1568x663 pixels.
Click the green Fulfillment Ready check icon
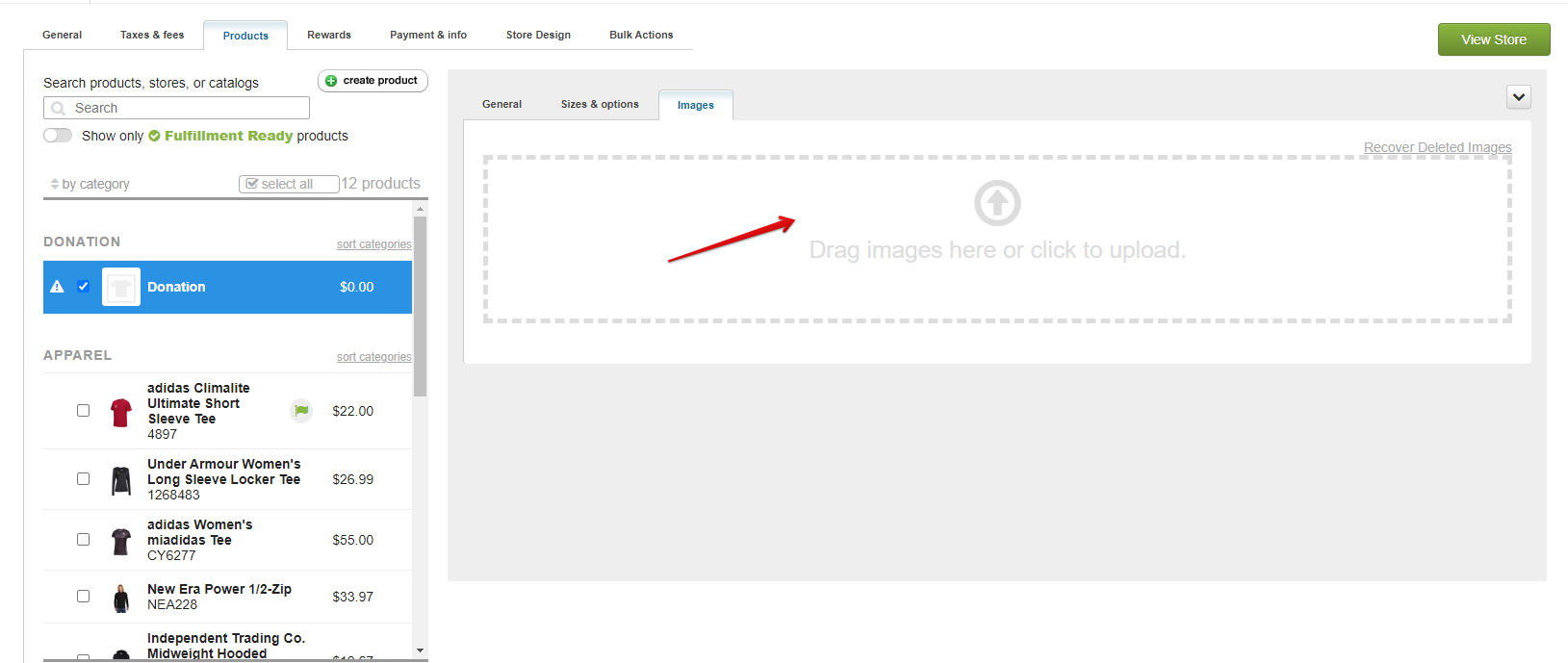tap(154, 136)
